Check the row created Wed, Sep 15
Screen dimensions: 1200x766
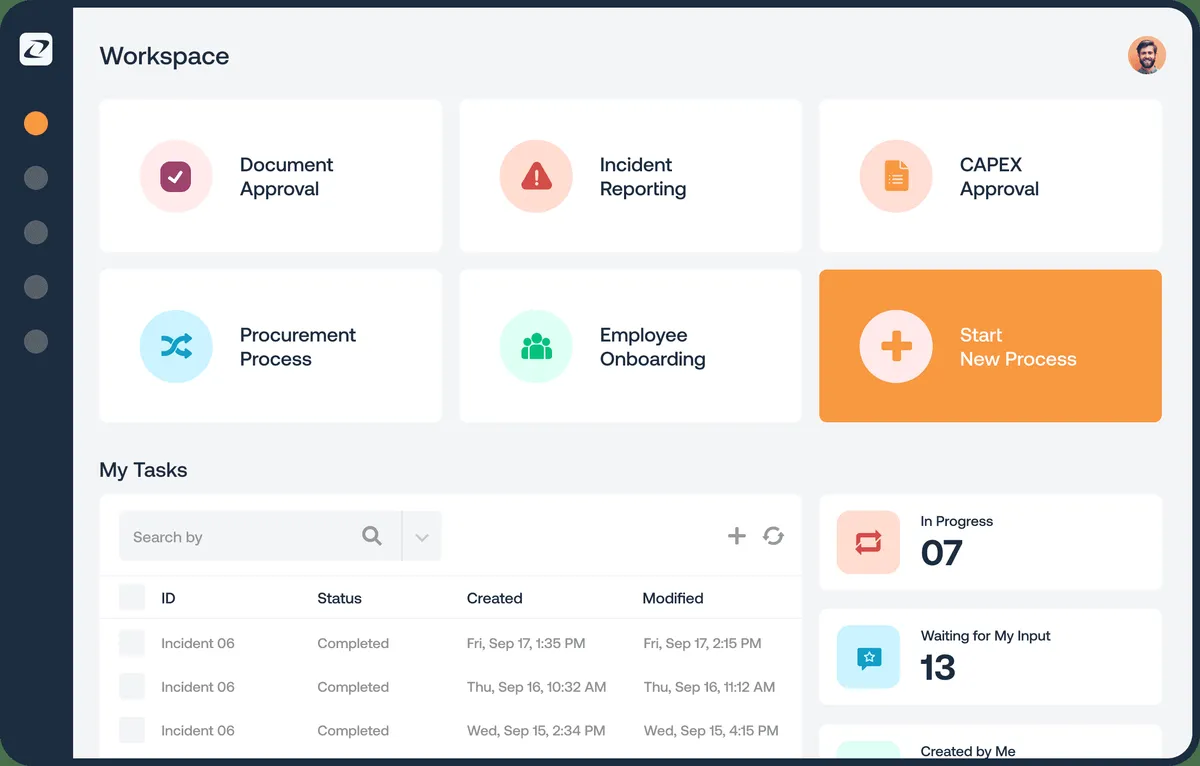coord(132,730)
